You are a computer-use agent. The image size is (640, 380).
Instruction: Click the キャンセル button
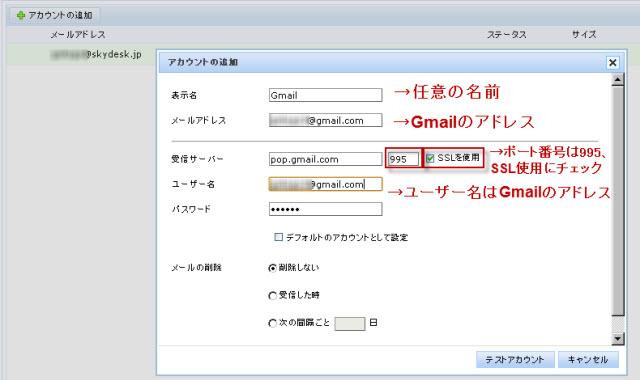pos(588,360)
